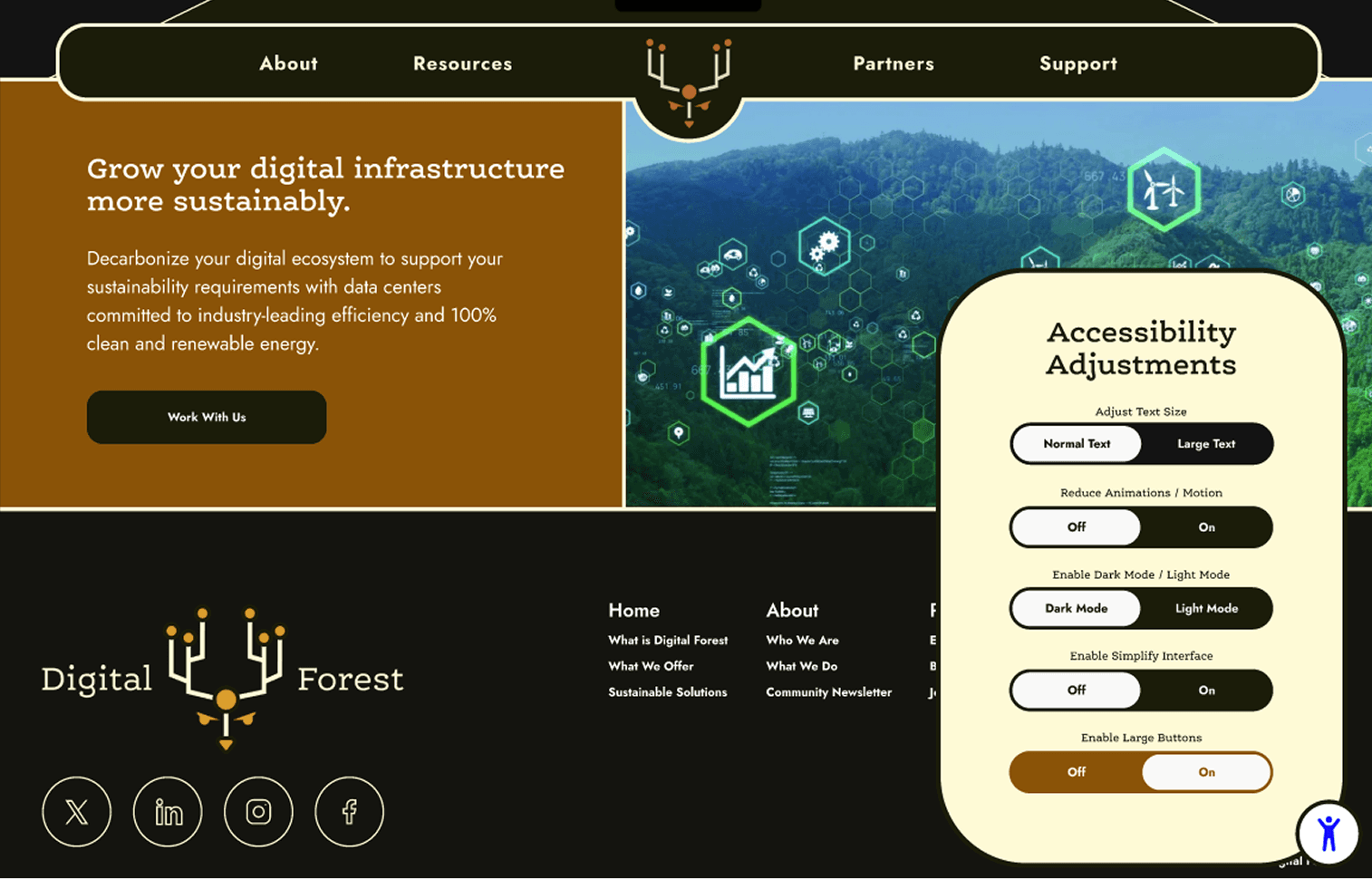Click the Enable Large Buttons label
Image resolution: width=1372 pixels, height=879 pixels.
click(x=1141, y=738)
